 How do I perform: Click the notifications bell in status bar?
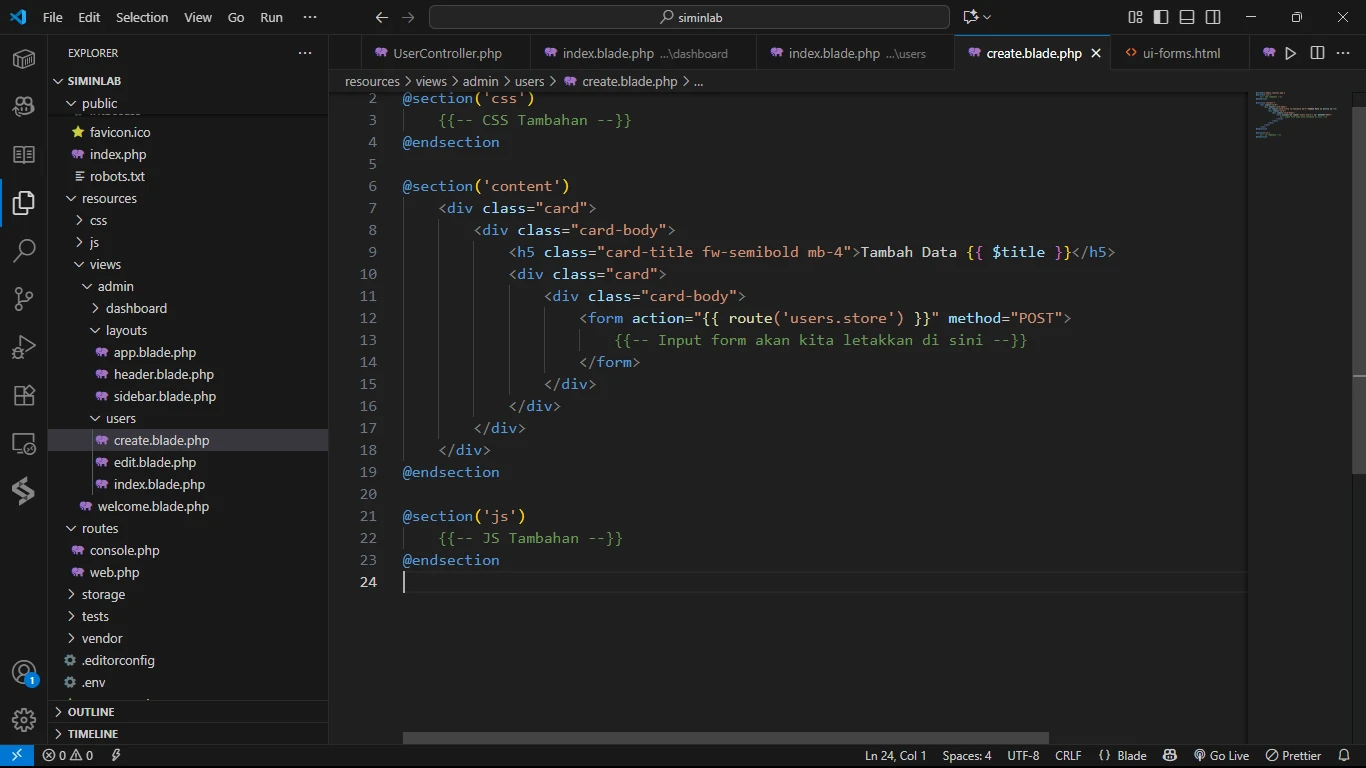1343,756
